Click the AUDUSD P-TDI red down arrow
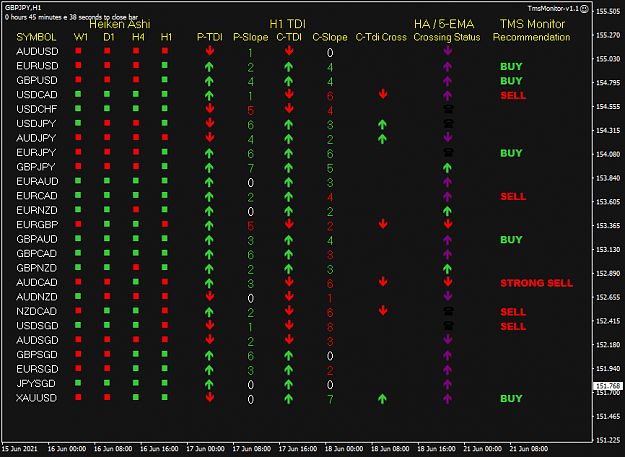Screen dimensions: 625x457 click(x=210, y=51)
